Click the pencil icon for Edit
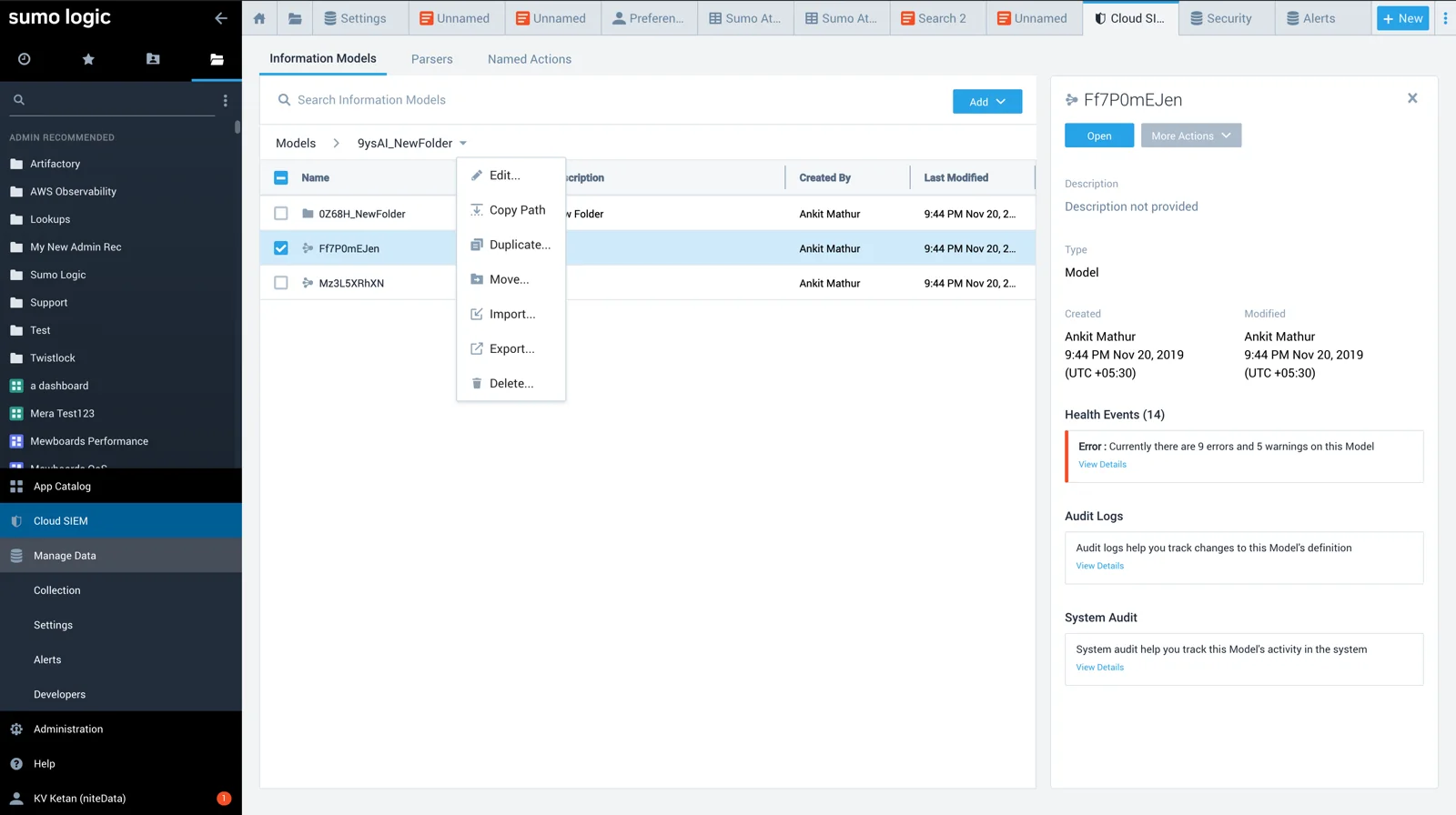1456x815 pixels. (476, 176)
